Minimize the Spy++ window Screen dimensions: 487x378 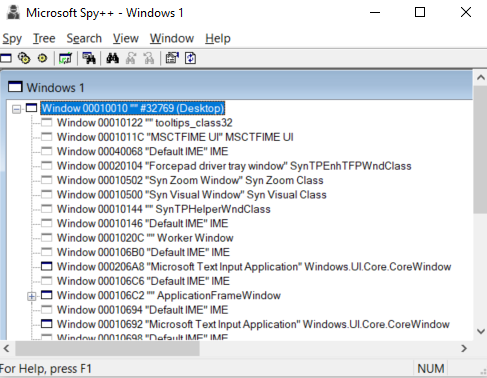pyautogui.click(x=375, y=13)
